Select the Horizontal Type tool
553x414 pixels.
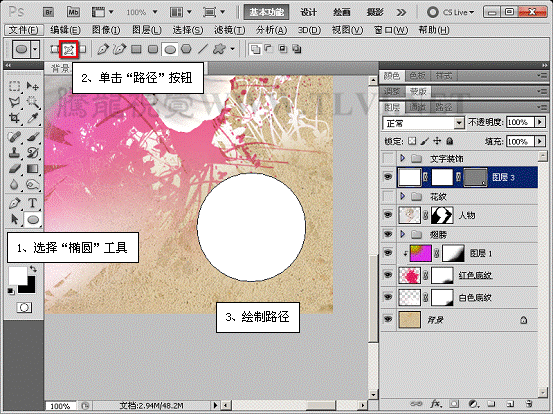[33, 203]
